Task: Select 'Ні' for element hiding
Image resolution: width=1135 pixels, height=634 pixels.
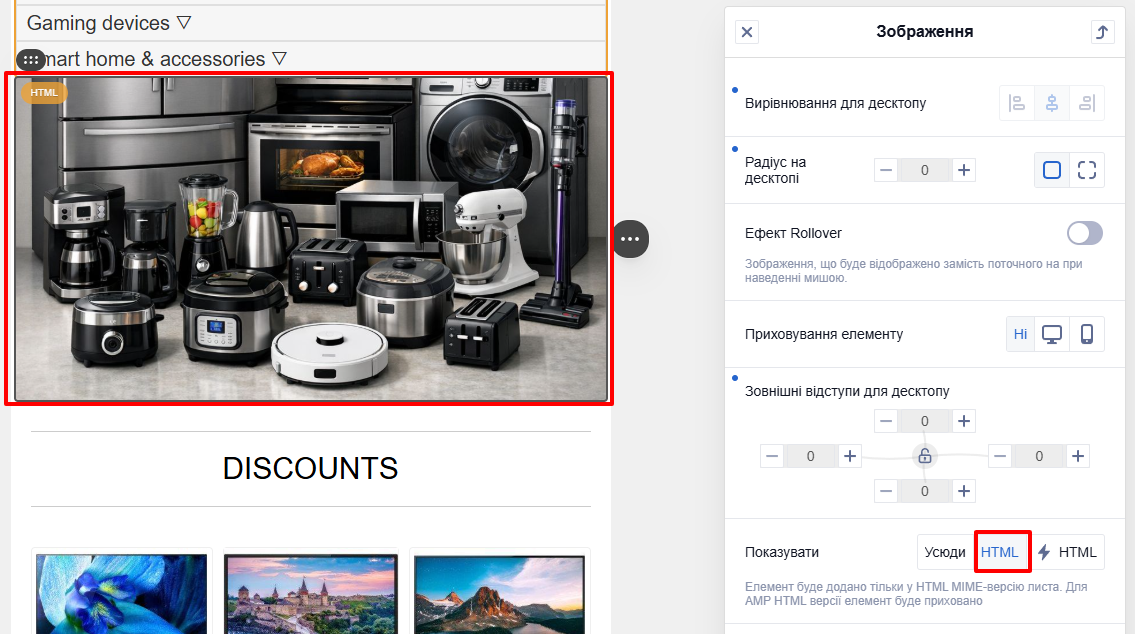Action: (1021, 334)
